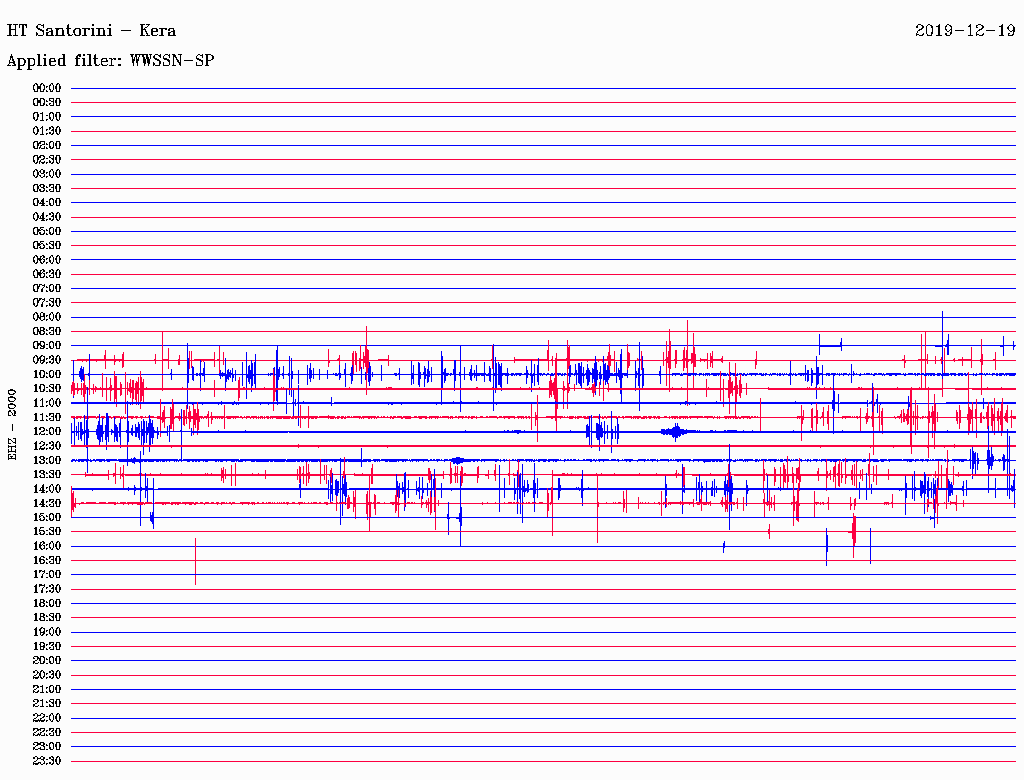The width and height of the screenshot is (1024, 780).
Task: Select the 16:30 time label
Action: click(x=47, y=561)
